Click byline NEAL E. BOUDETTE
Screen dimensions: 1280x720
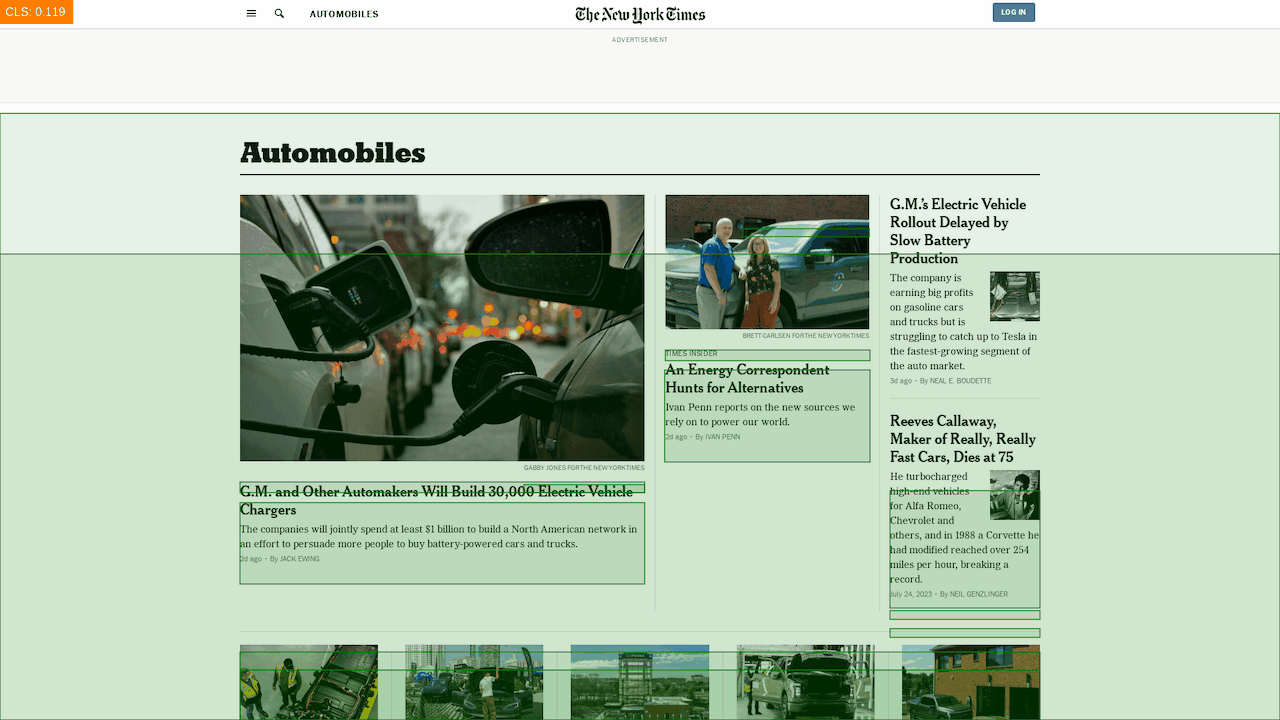(961, 381)
